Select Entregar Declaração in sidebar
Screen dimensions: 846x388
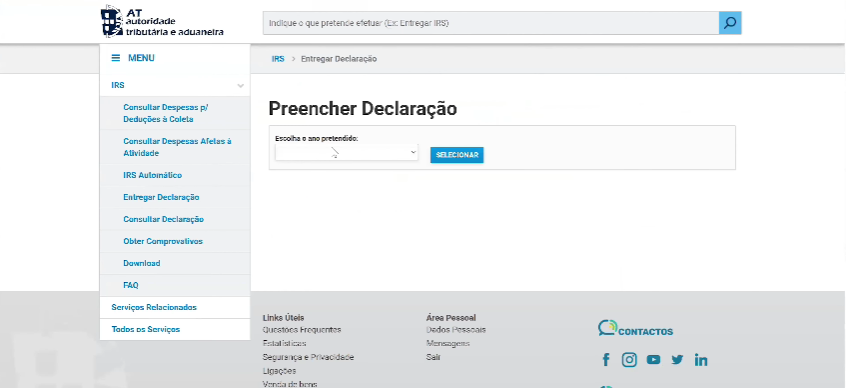(161, 198)
